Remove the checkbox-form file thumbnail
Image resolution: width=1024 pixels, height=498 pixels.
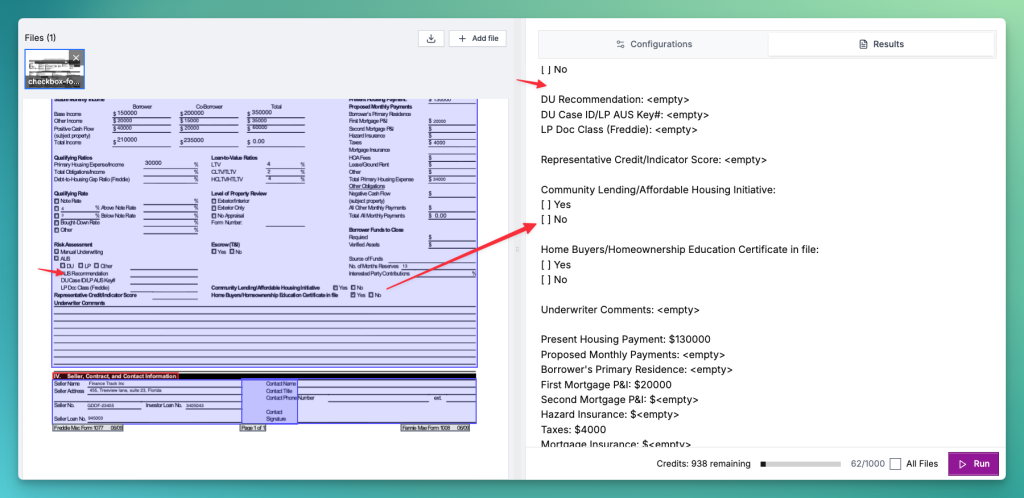(x=75, y=57)
